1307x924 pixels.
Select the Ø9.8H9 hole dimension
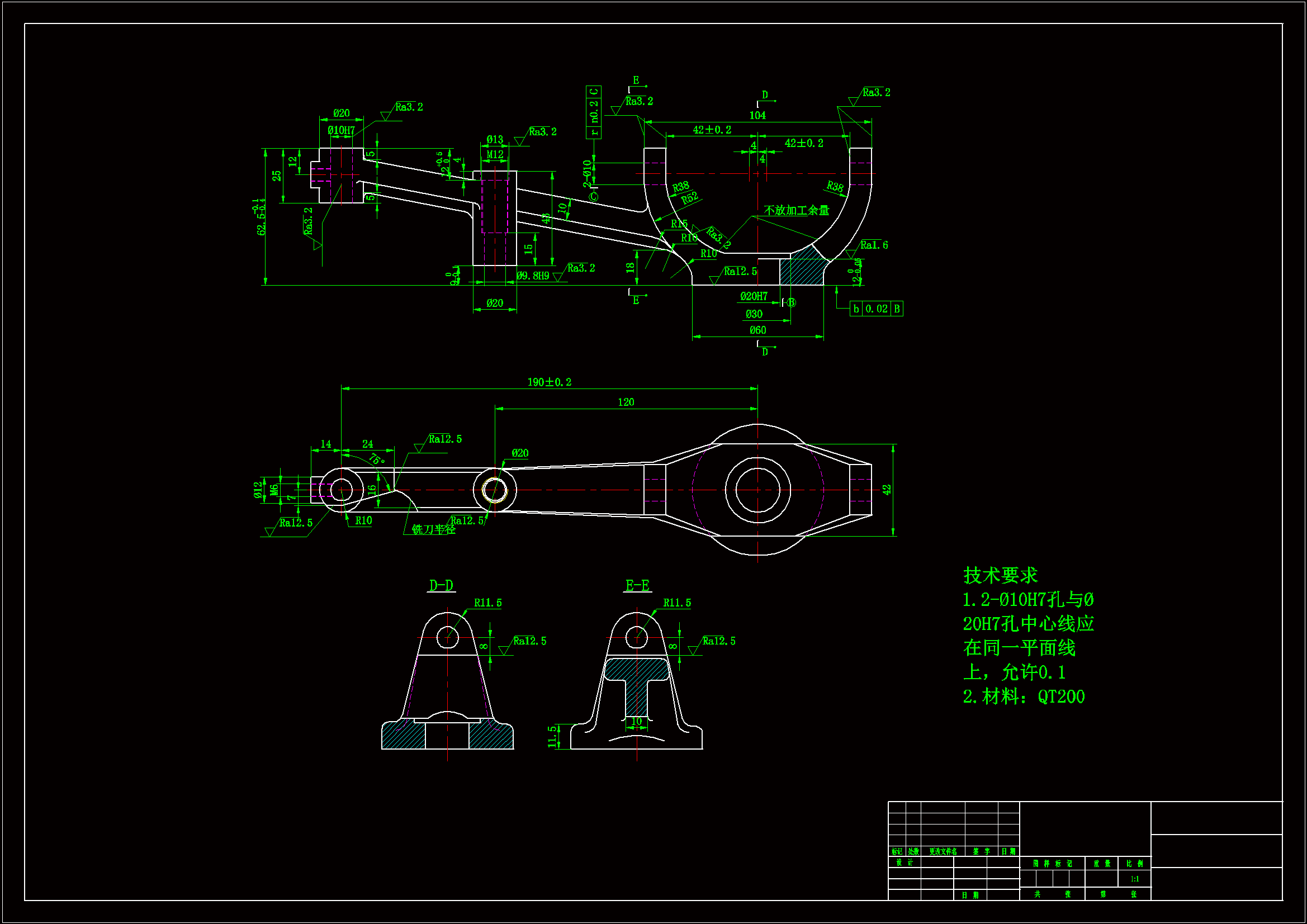coord(533,276)
